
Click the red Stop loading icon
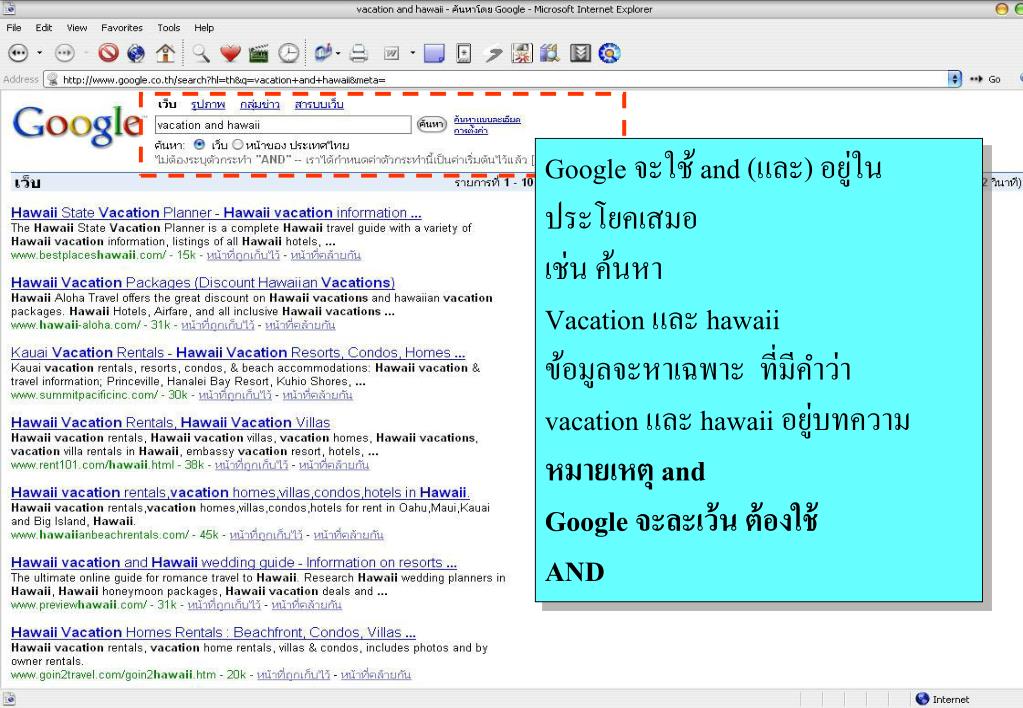(108, 52)
